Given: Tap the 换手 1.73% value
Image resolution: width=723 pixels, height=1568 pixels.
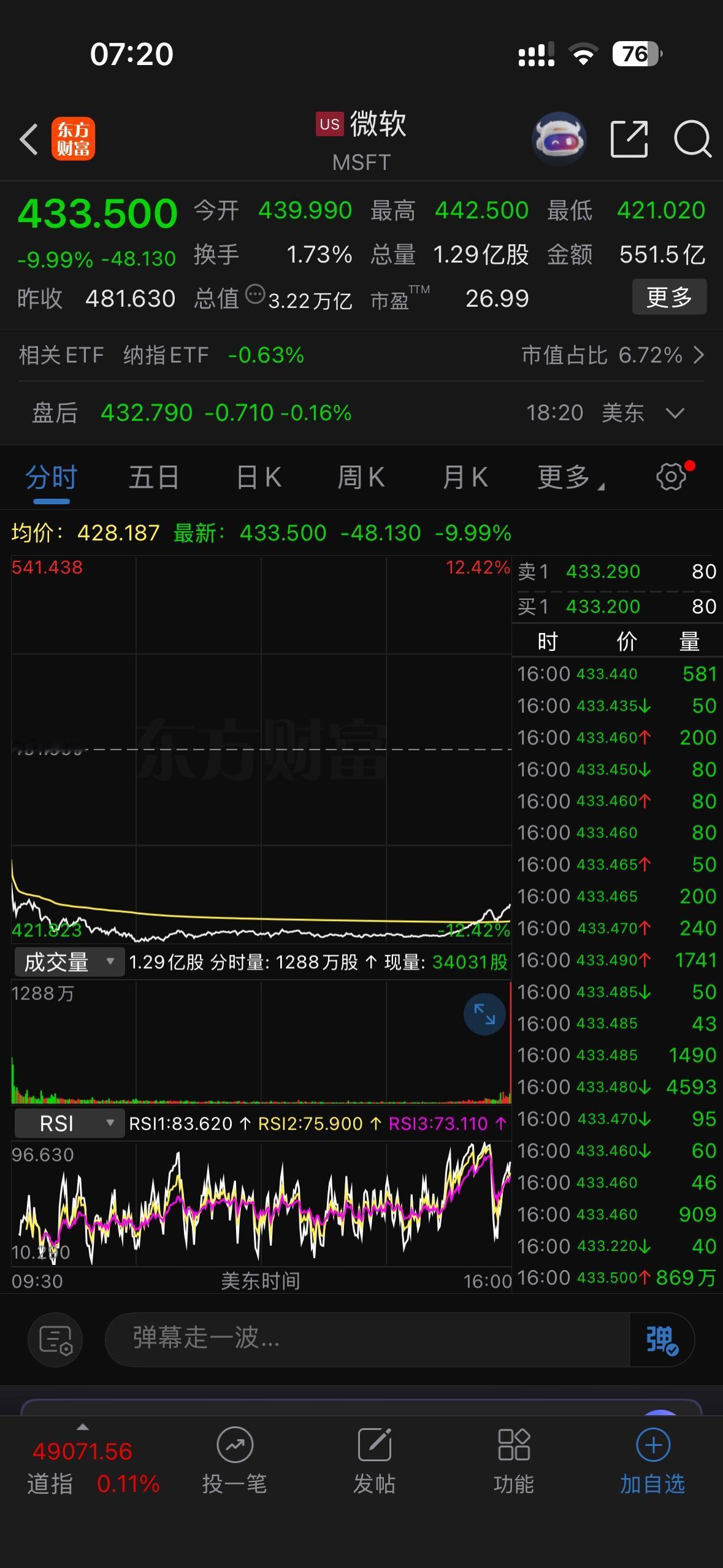Looking at the screenshot, I should click(319, 255).
